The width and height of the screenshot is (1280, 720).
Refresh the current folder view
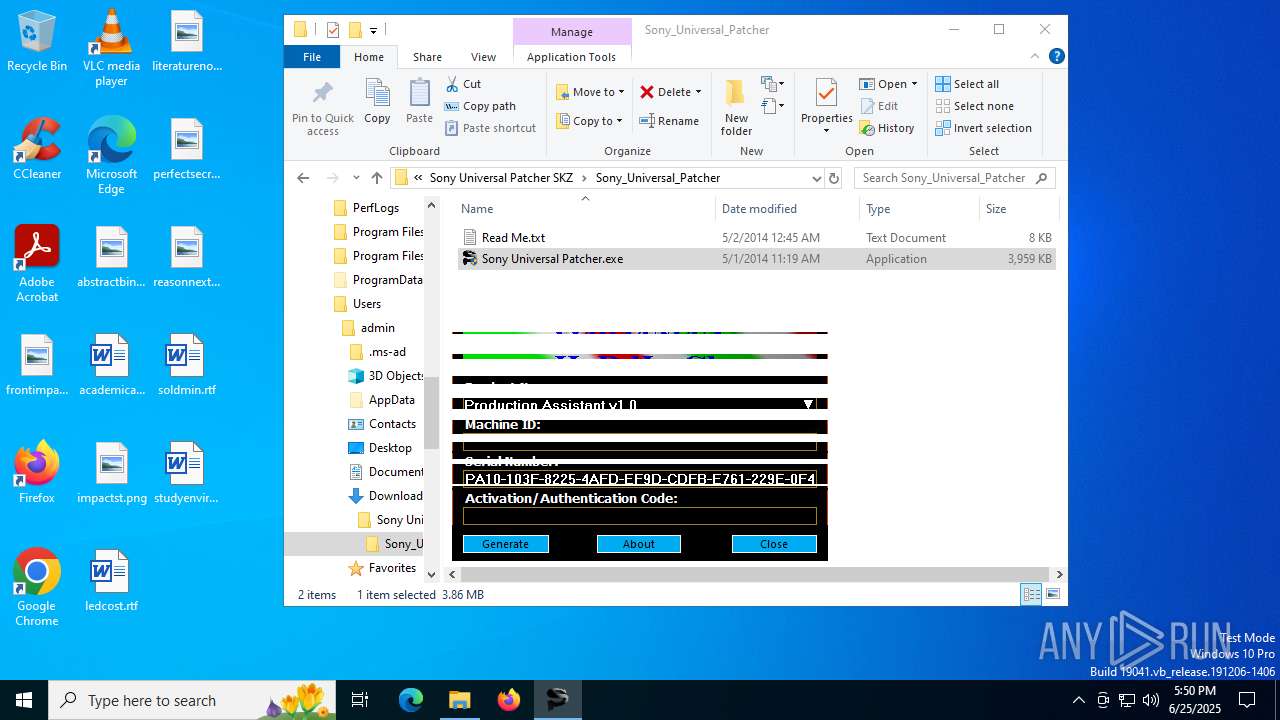pyautogui.click(x=834, y=178)
